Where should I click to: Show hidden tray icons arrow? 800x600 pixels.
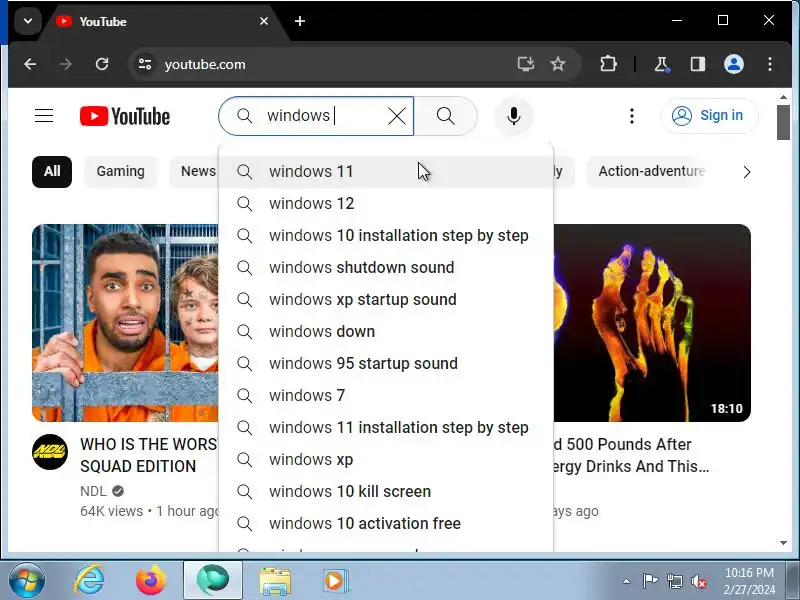(627, 581)
